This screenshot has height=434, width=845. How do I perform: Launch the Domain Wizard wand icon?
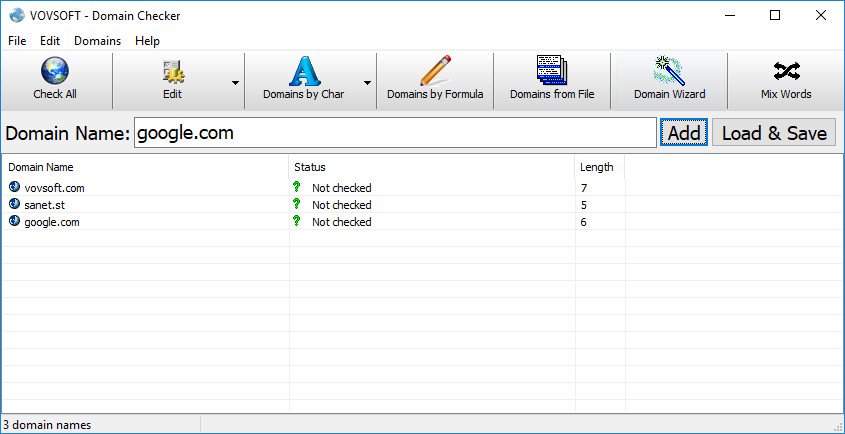669,71
